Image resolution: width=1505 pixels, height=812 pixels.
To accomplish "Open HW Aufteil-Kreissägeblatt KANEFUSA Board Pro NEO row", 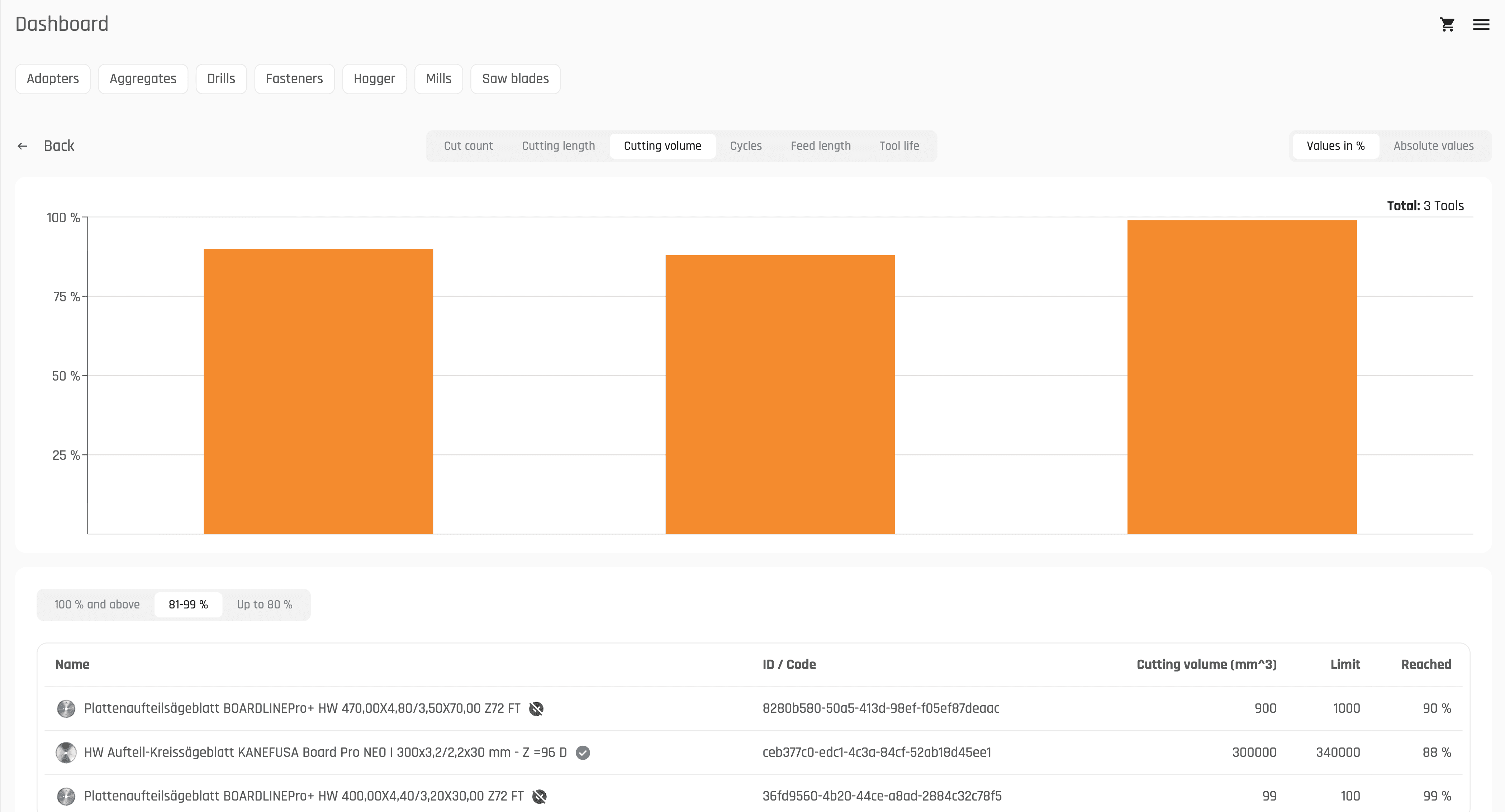I will (753, 753).
